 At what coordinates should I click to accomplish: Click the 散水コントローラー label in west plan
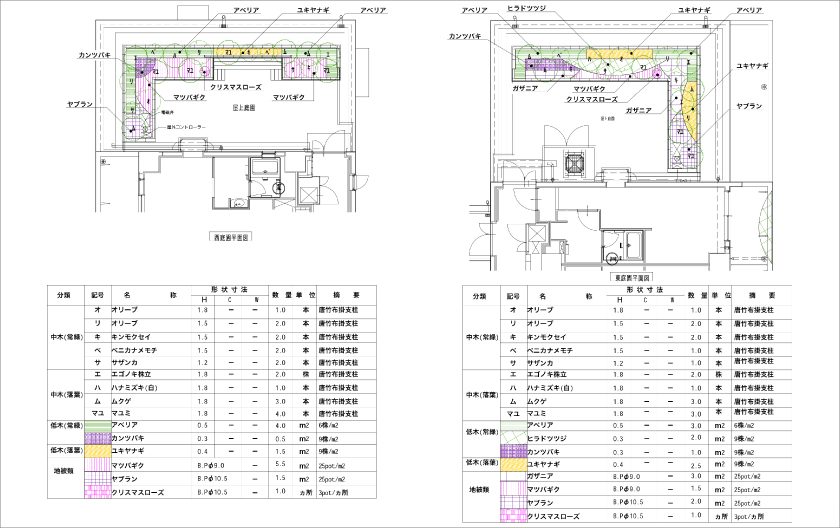[185, 127]
